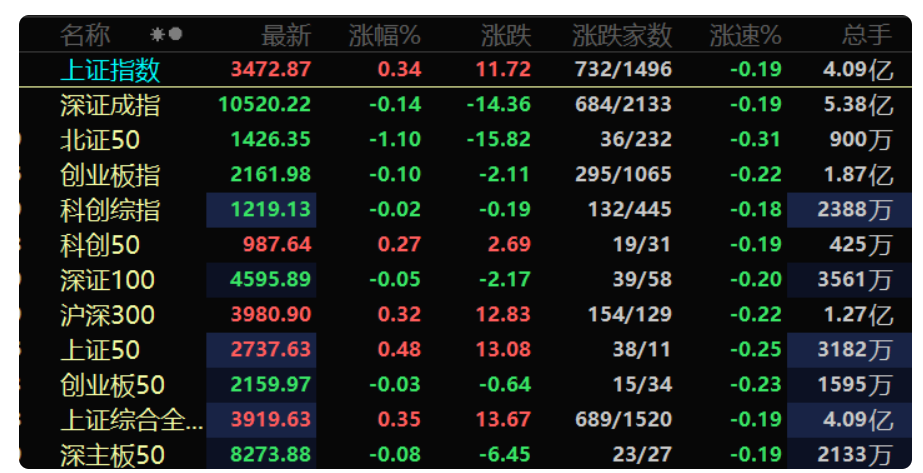Click the 295/1065 advance-decline count
The image size is (923, 473).
[x=623, y=174]
